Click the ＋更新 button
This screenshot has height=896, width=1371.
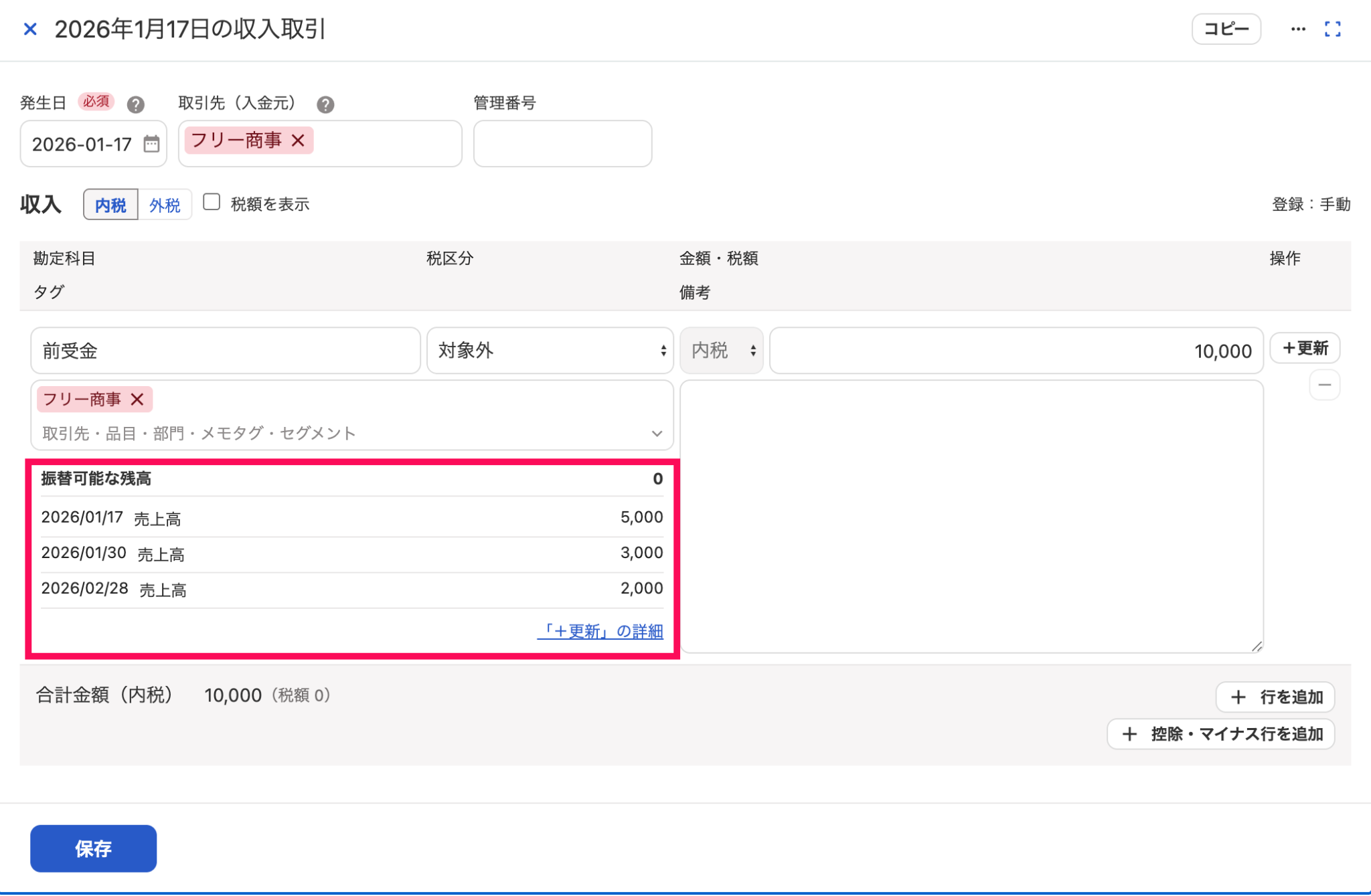point(1304,348)
